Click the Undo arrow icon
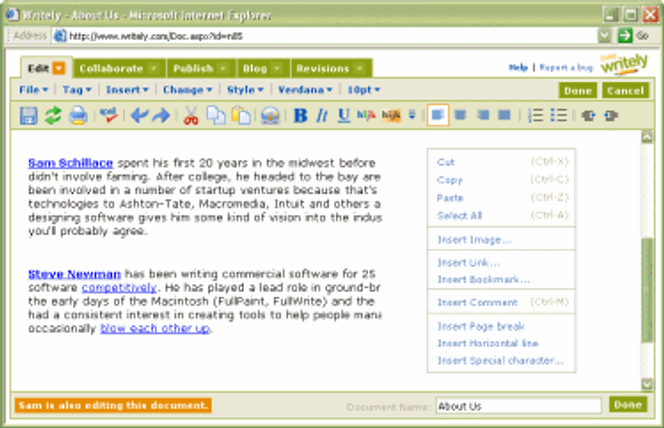 pos(139,115)
